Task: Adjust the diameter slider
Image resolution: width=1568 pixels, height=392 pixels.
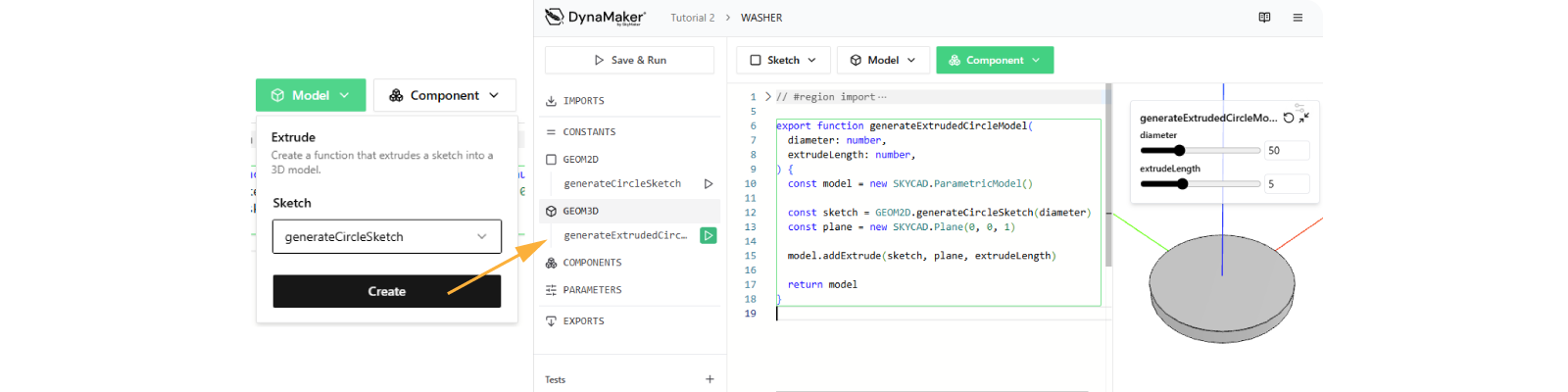Action: [x=1180, y=150]
